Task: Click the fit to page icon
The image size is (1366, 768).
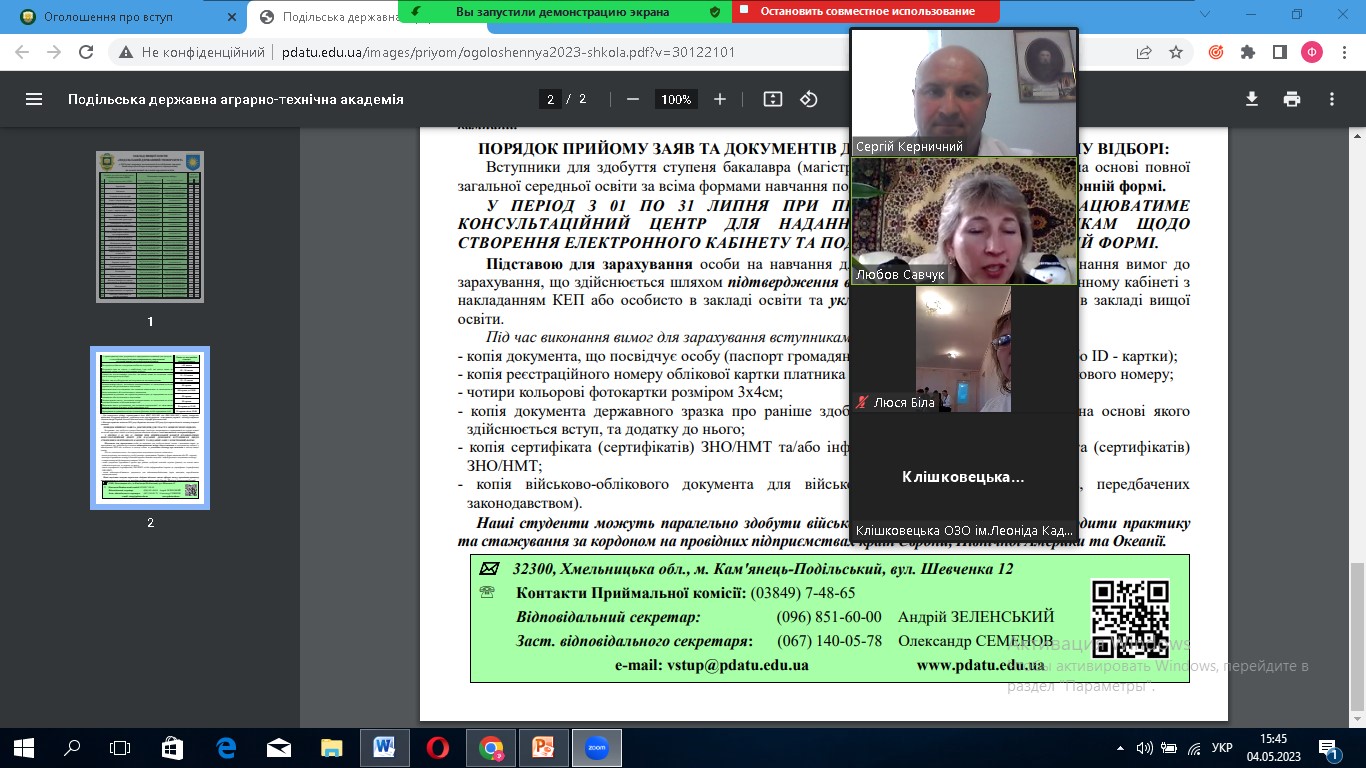Action: tap(772, 99)
